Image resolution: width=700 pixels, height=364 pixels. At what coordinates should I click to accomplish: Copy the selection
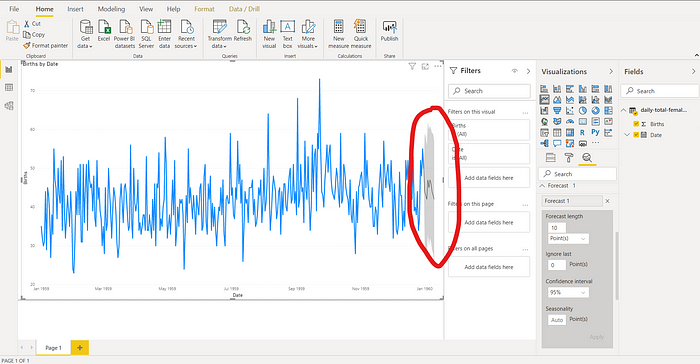(34, 34)
